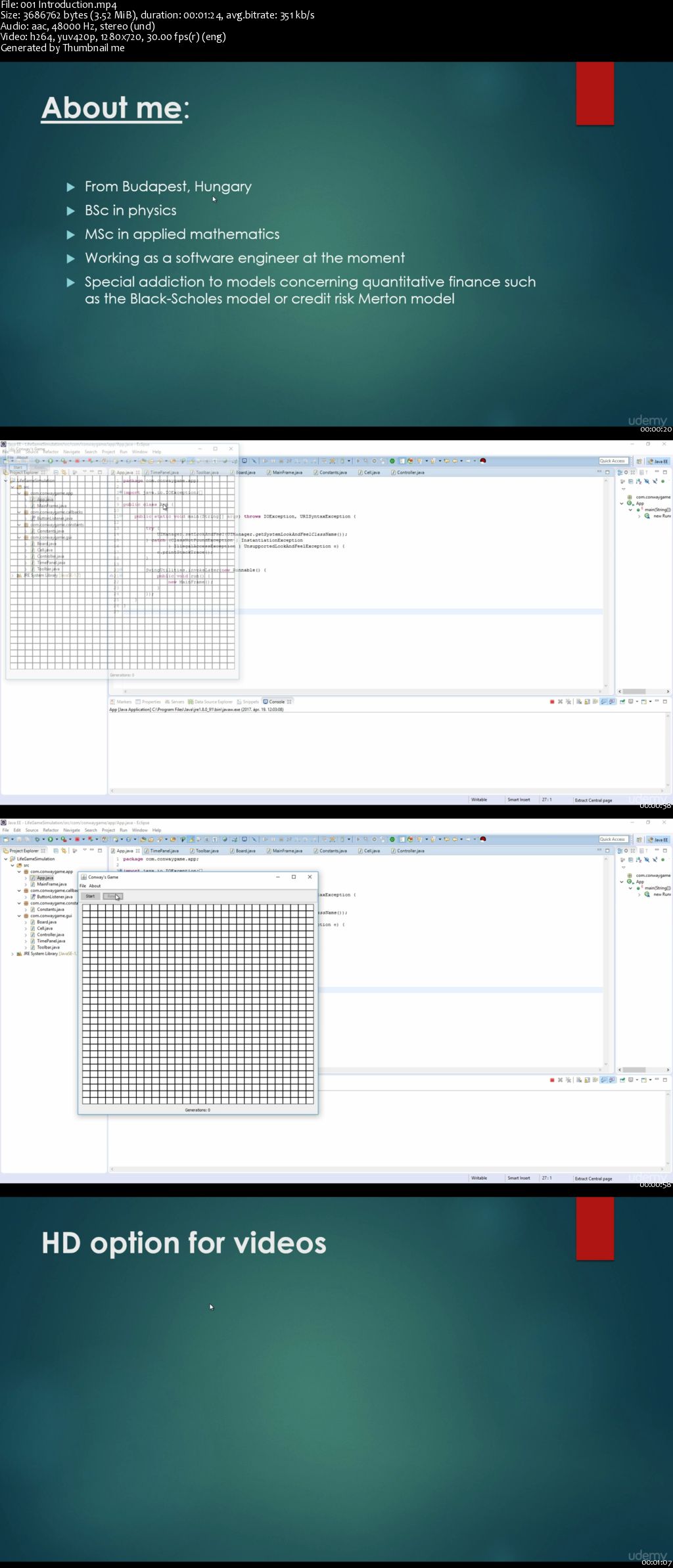Click Start in Conway's Game, 00:00:58 frame
The height and width of the screenshot is (1568, 673).
(90, 896)
